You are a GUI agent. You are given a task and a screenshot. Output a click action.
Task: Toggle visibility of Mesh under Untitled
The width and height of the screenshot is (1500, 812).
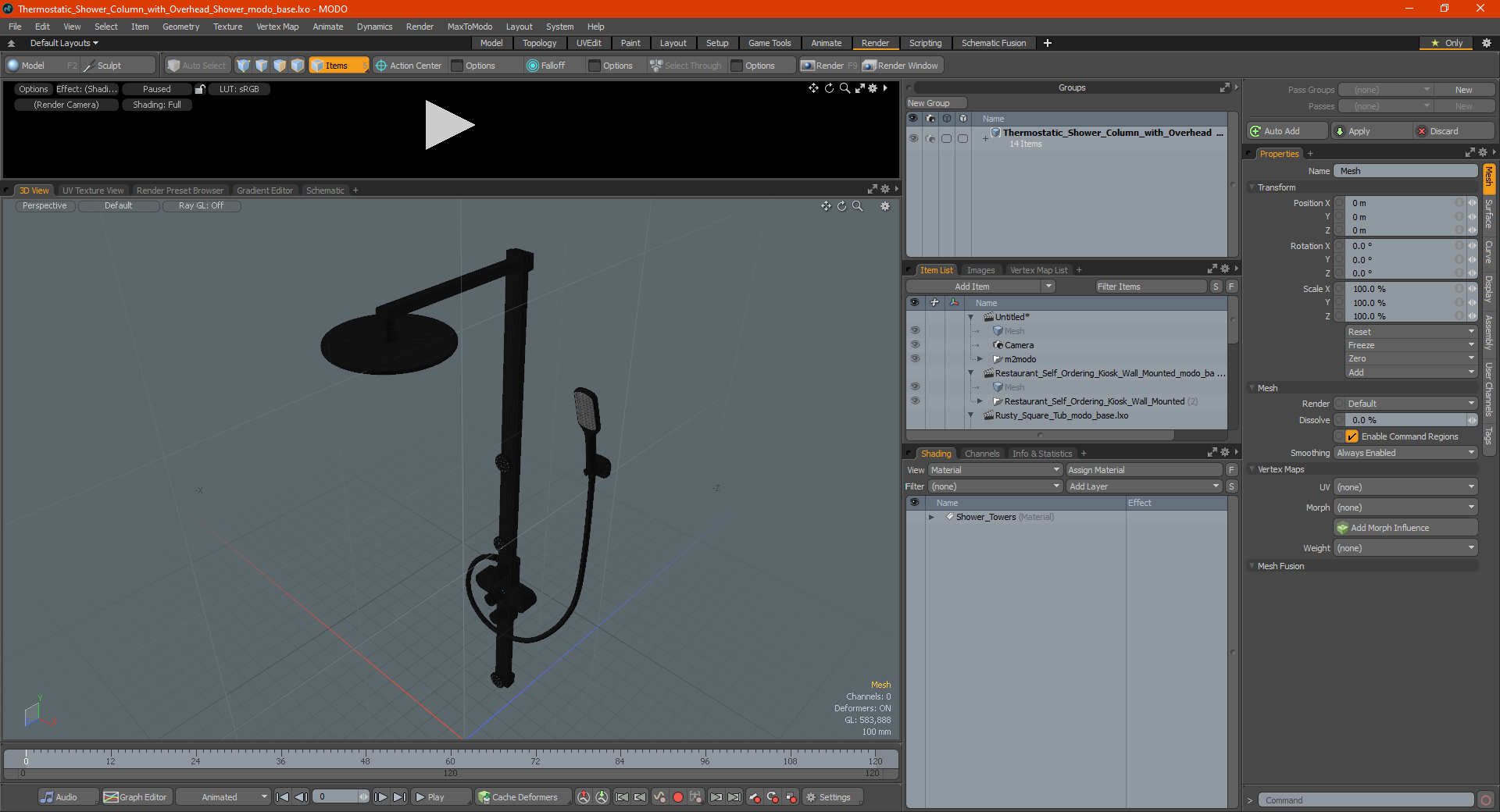(915, 331)
